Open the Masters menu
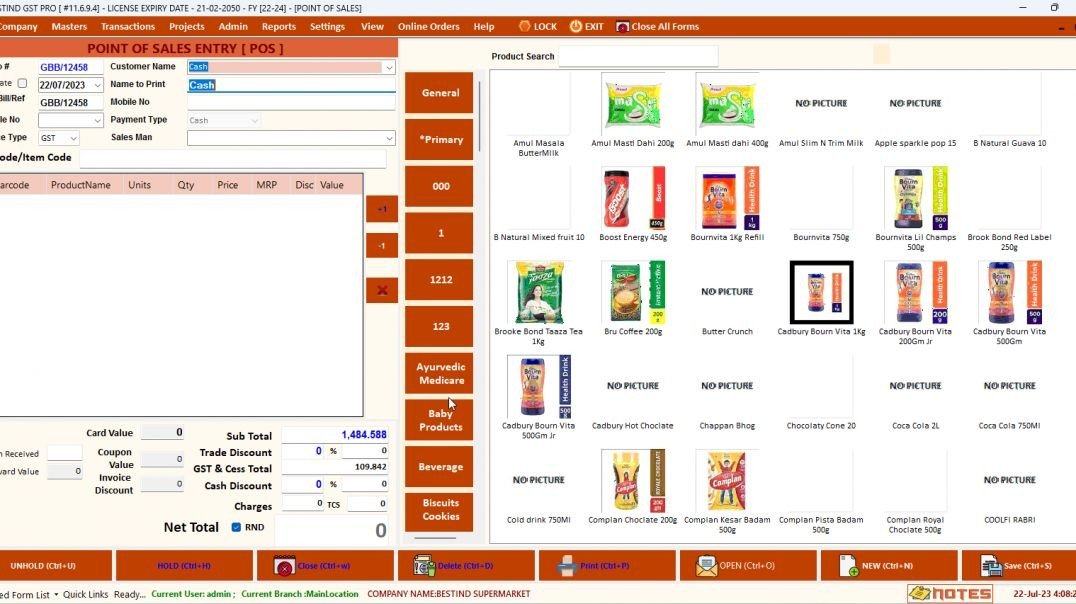Screen dimensions: 1076x604 tap(69, 26)
